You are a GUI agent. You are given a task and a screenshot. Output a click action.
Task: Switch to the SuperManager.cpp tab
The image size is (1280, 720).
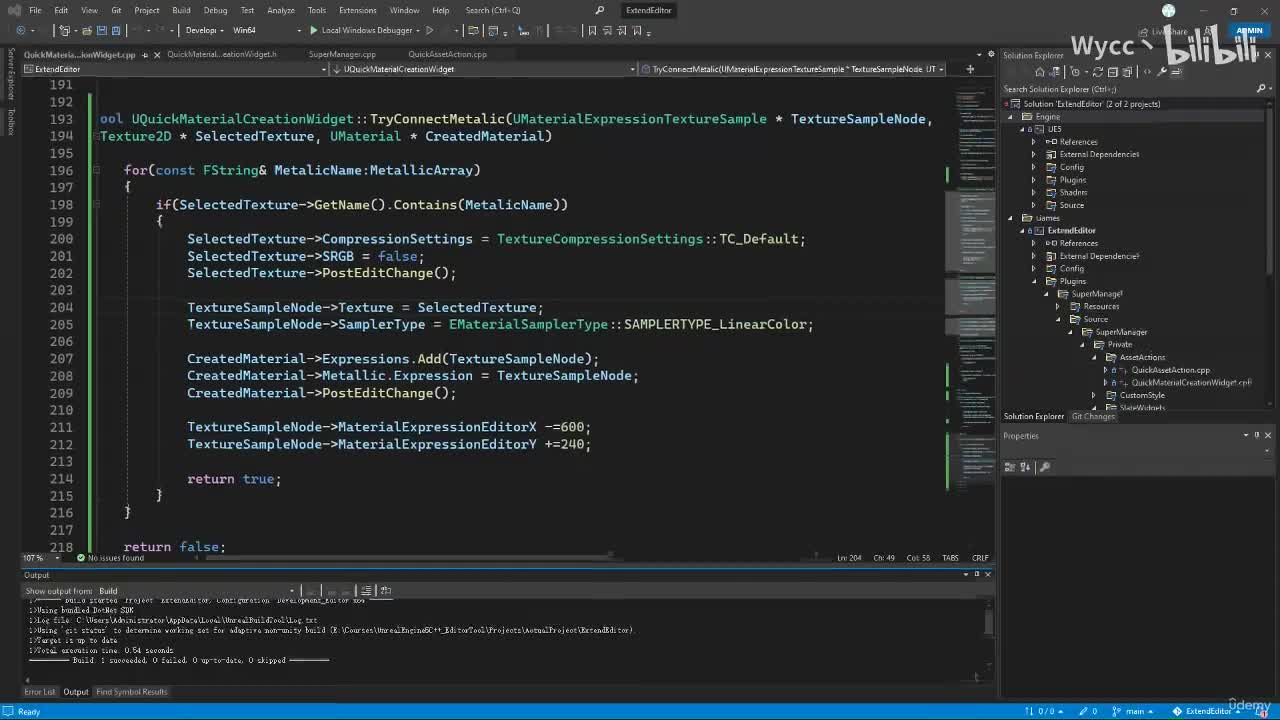(x=342, y=54)
